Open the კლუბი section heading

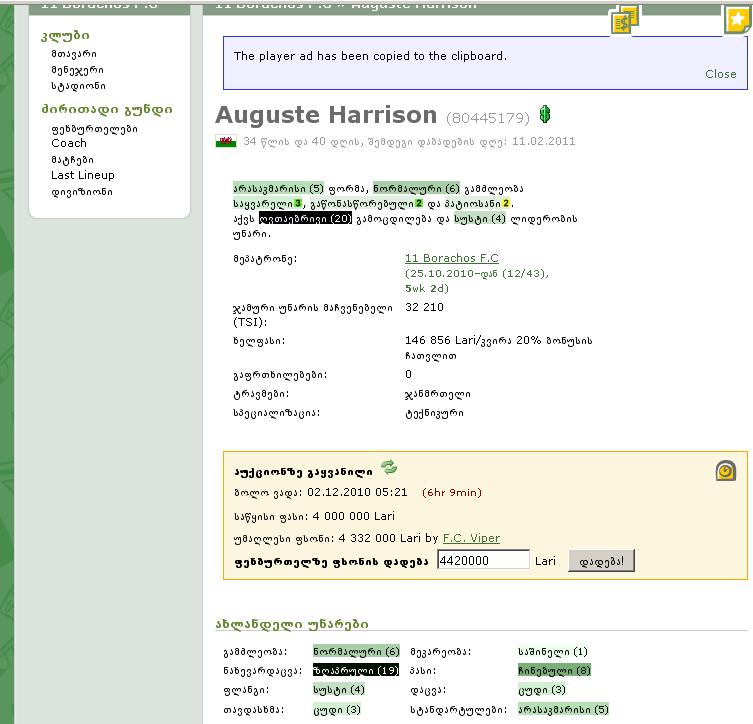tap(65, 36)
